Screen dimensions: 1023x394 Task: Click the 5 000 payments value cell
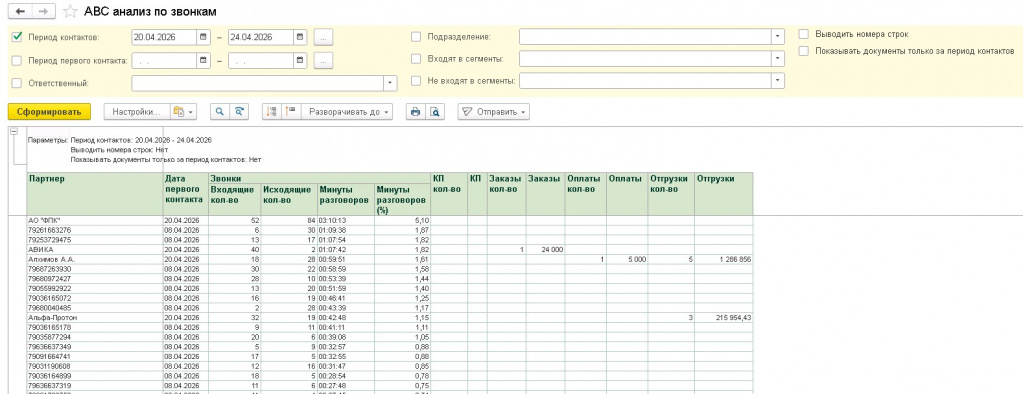click(627, 259)
